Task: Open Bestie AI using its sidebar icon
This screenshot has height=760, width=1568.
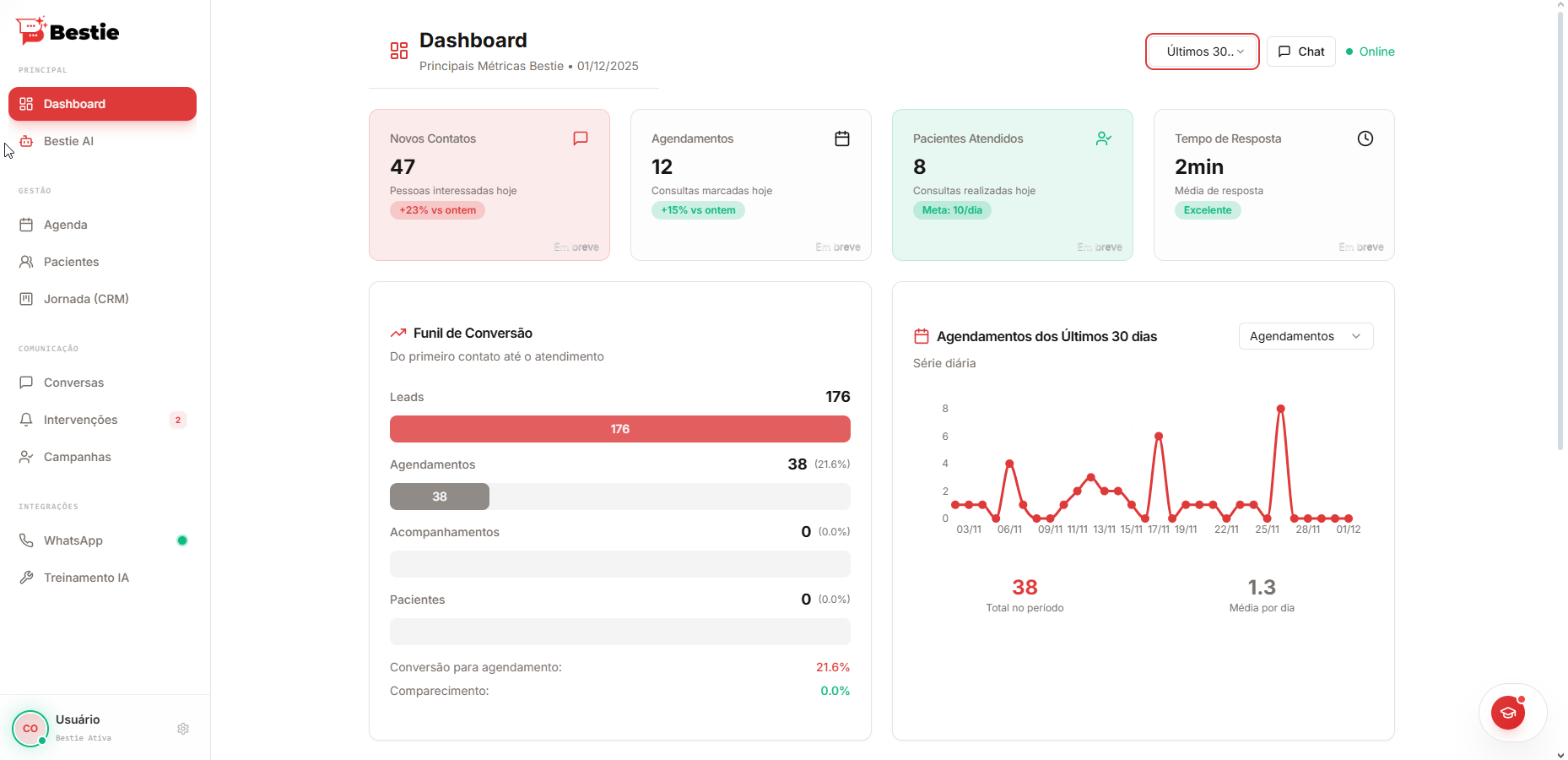Action: tap(26, 141)
